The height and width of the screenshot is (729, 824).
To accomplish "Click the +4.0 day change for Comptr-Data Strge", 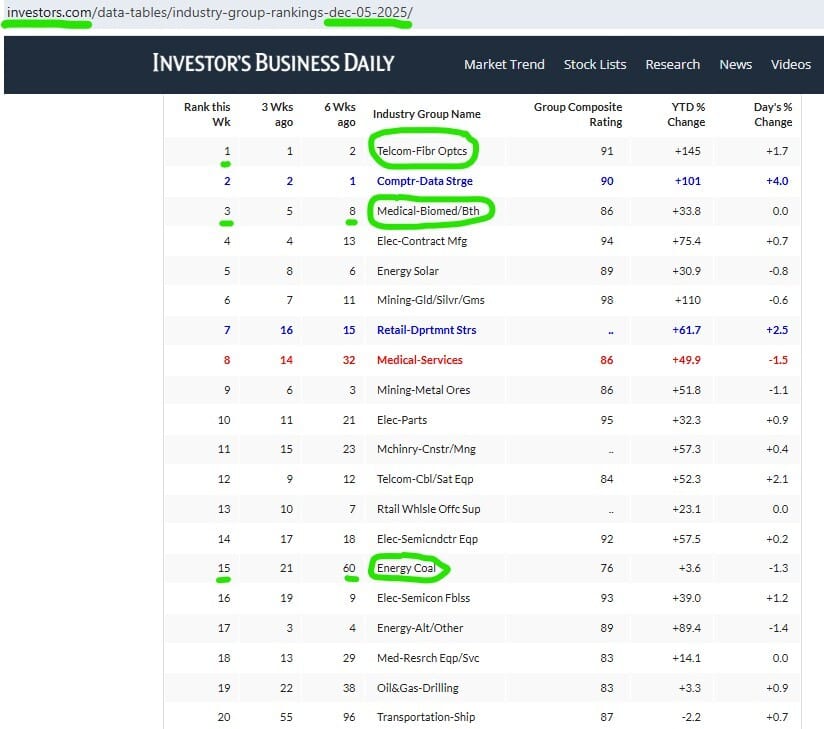I will point(777,181).
